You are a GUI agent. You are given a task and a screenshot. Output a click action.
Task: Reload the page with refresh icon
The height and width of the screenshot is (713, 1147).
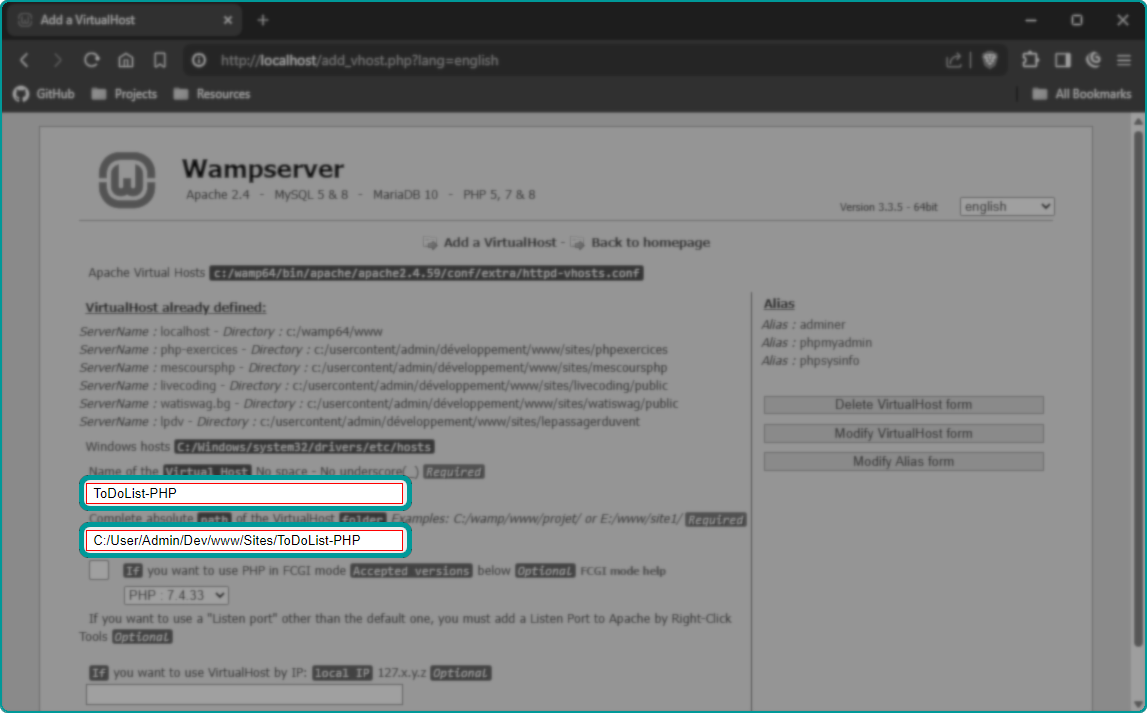[91, 60]
